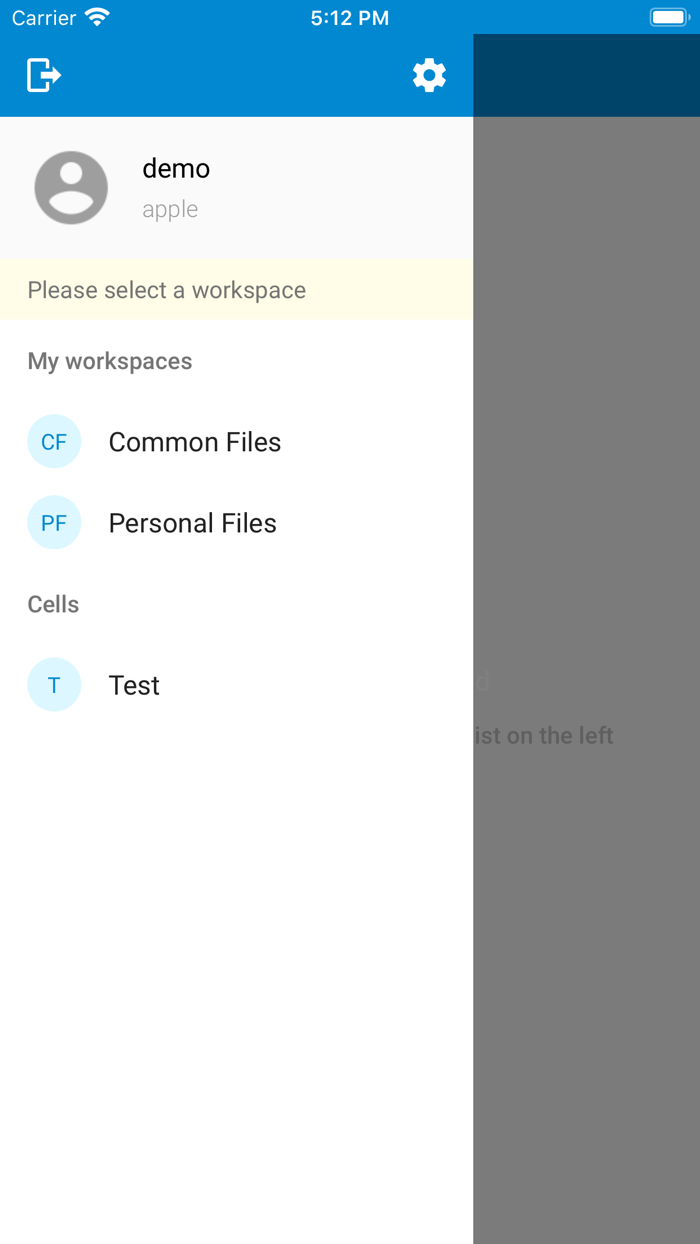Select the Test cell
The image size is (700, 1244).
click(133, 684)
